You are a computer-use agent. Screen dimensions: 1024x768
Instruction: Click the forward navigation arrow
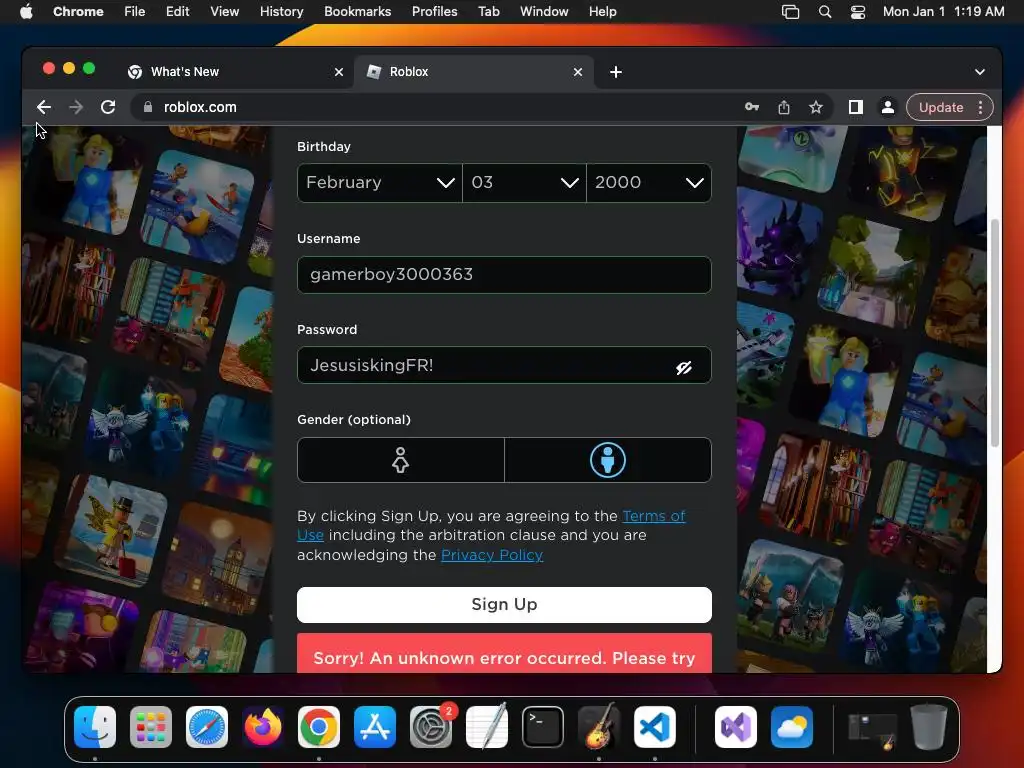point(76,107)
